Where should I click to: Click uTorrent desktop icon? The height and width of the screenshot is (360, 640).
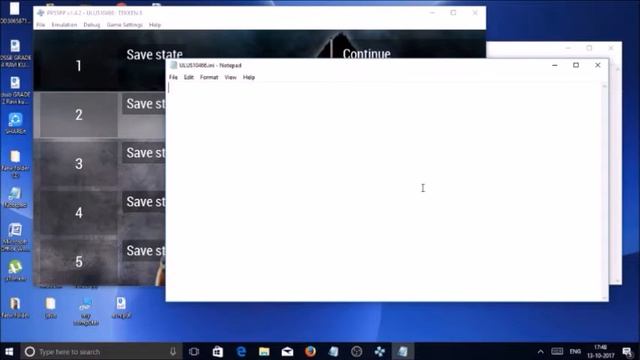coord(16,270)
